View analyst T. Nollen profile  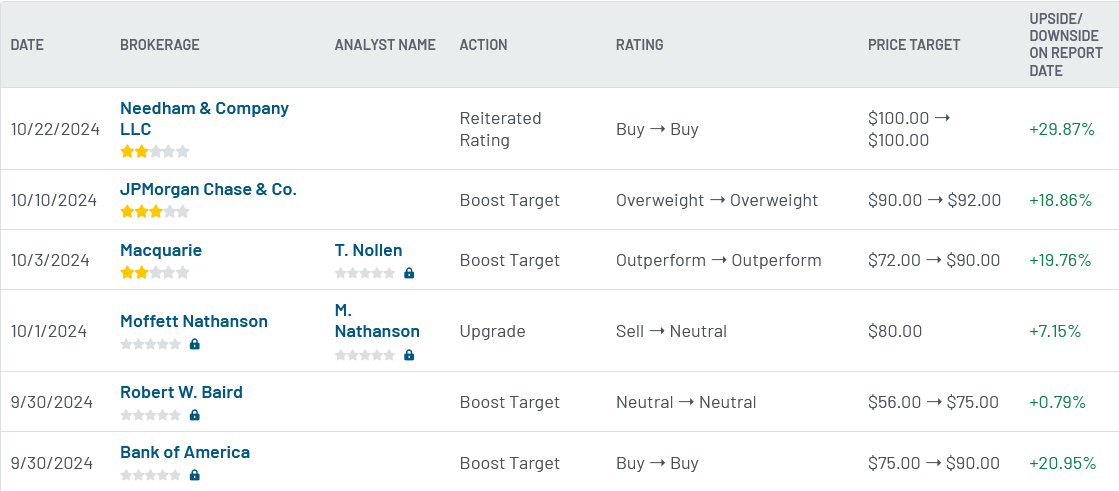point(368,250)
